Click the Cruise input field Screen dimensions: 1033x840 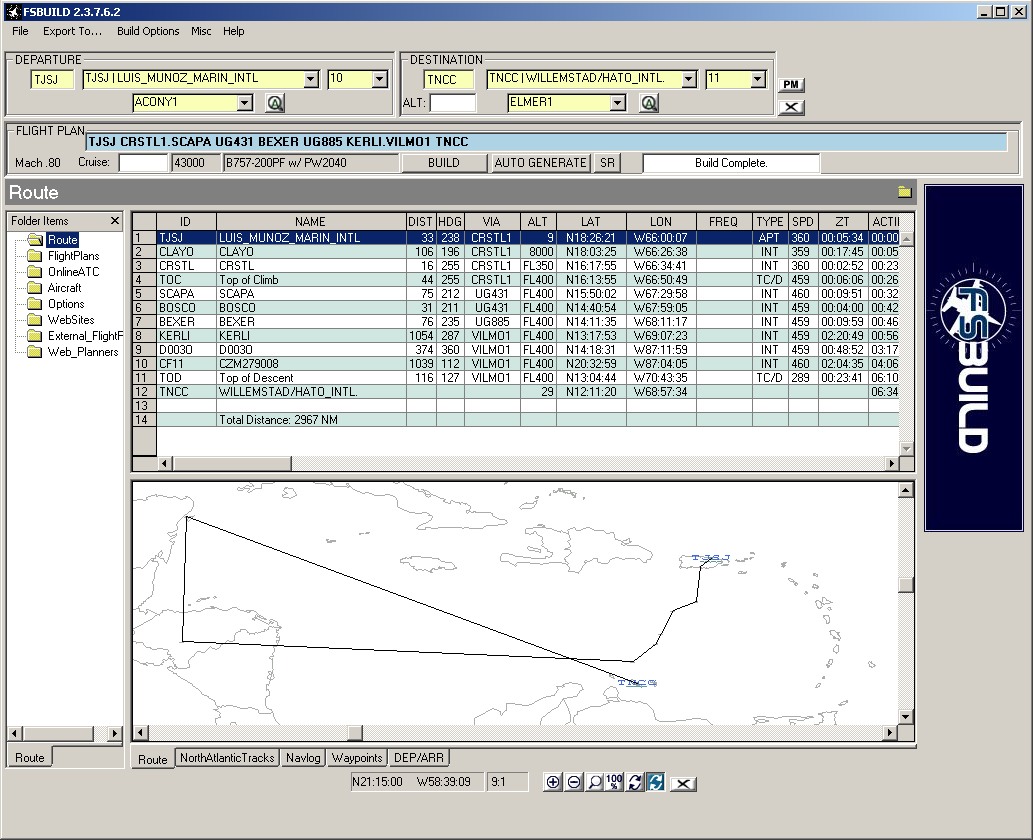[143, 163]
